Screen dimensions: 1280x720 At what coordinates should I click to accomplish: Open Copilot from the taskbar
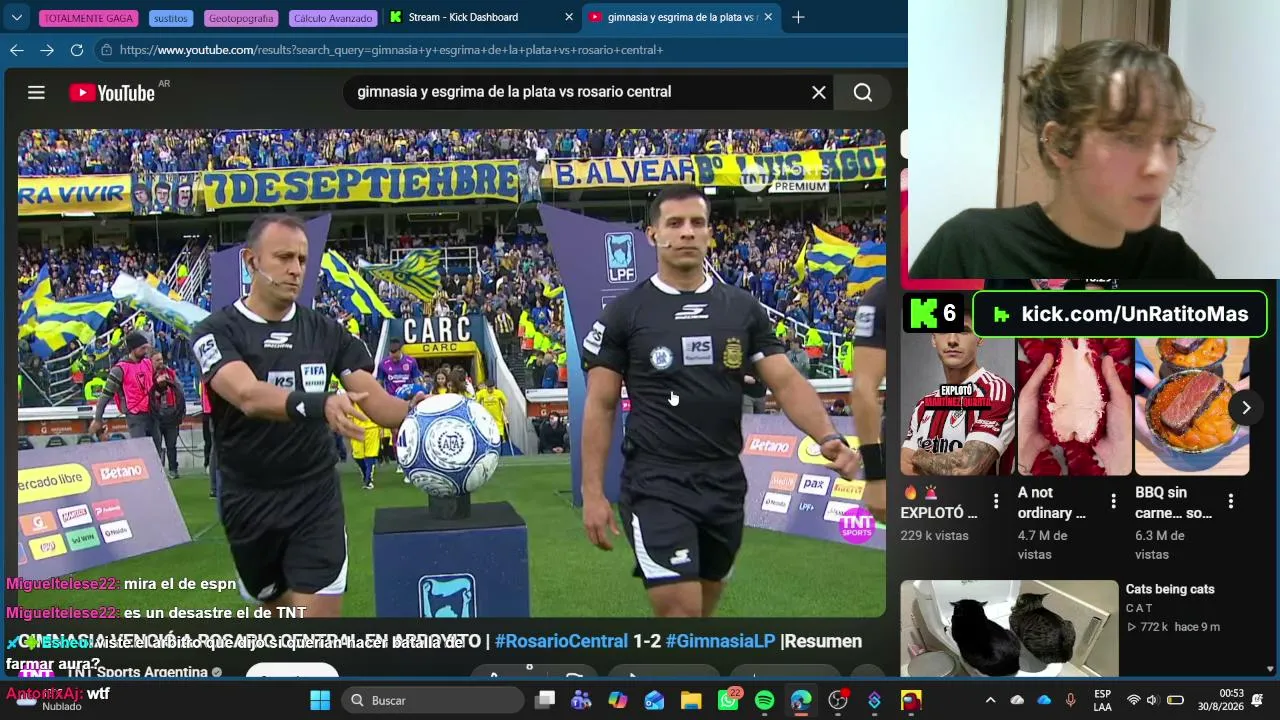[618, 700]
